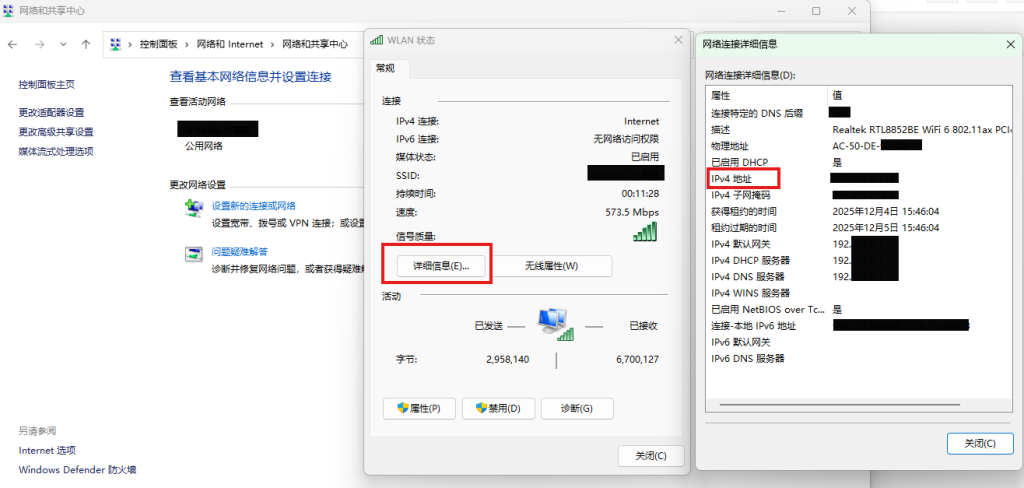Viewport: 1024px width, 488px height.
Task: Click the network activity computers icon
Action: pyautogui.click(x=555, y=324)
